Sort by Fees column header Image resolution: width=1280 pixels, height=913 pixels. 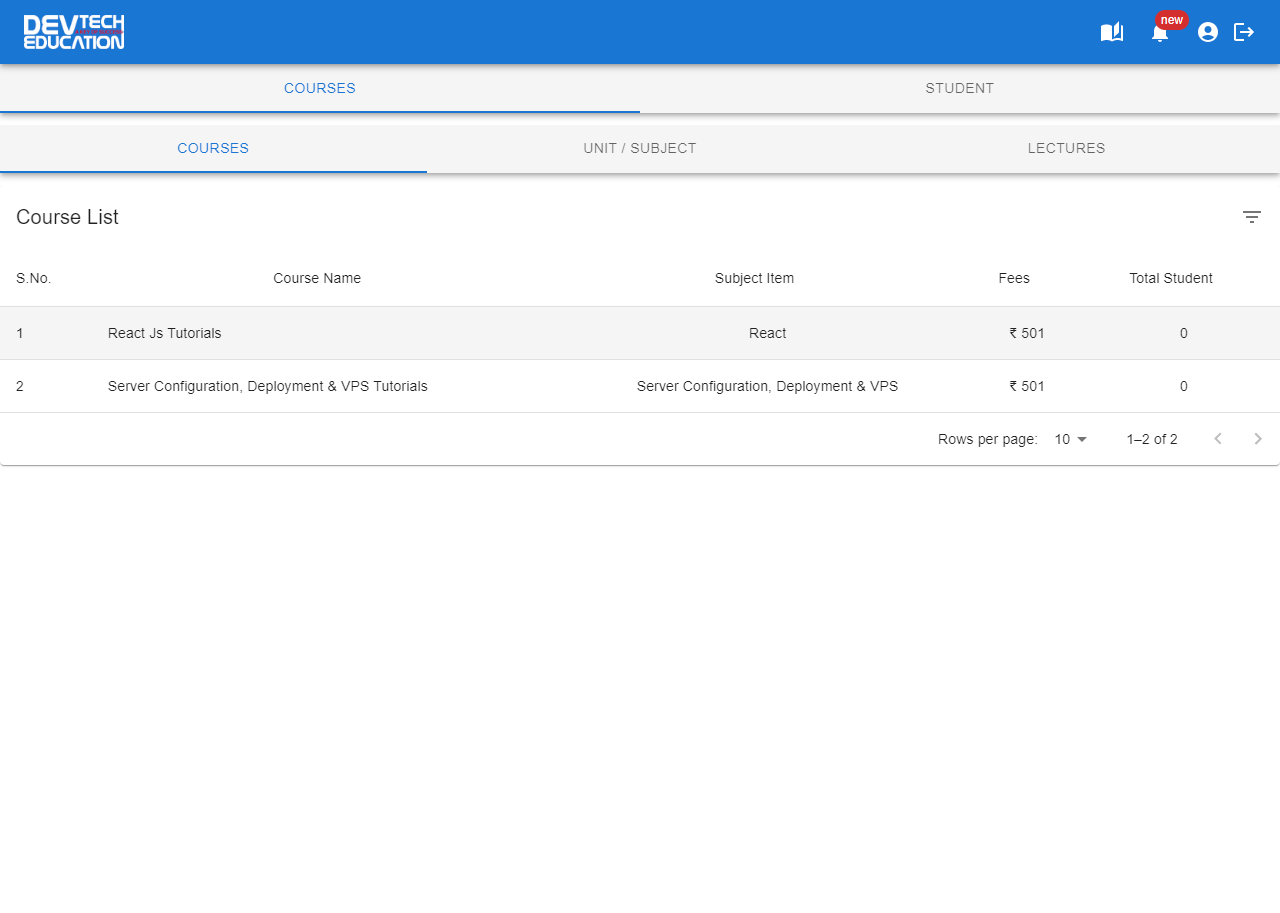[x=1014, y=278]
